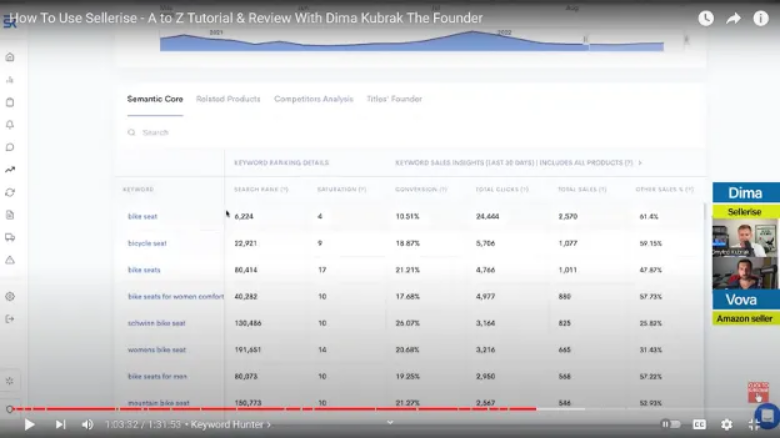Click the Sellerise logo in the corner
This screenshot has width=780, height=438.
pyautogui.click(x=9, y=22)
